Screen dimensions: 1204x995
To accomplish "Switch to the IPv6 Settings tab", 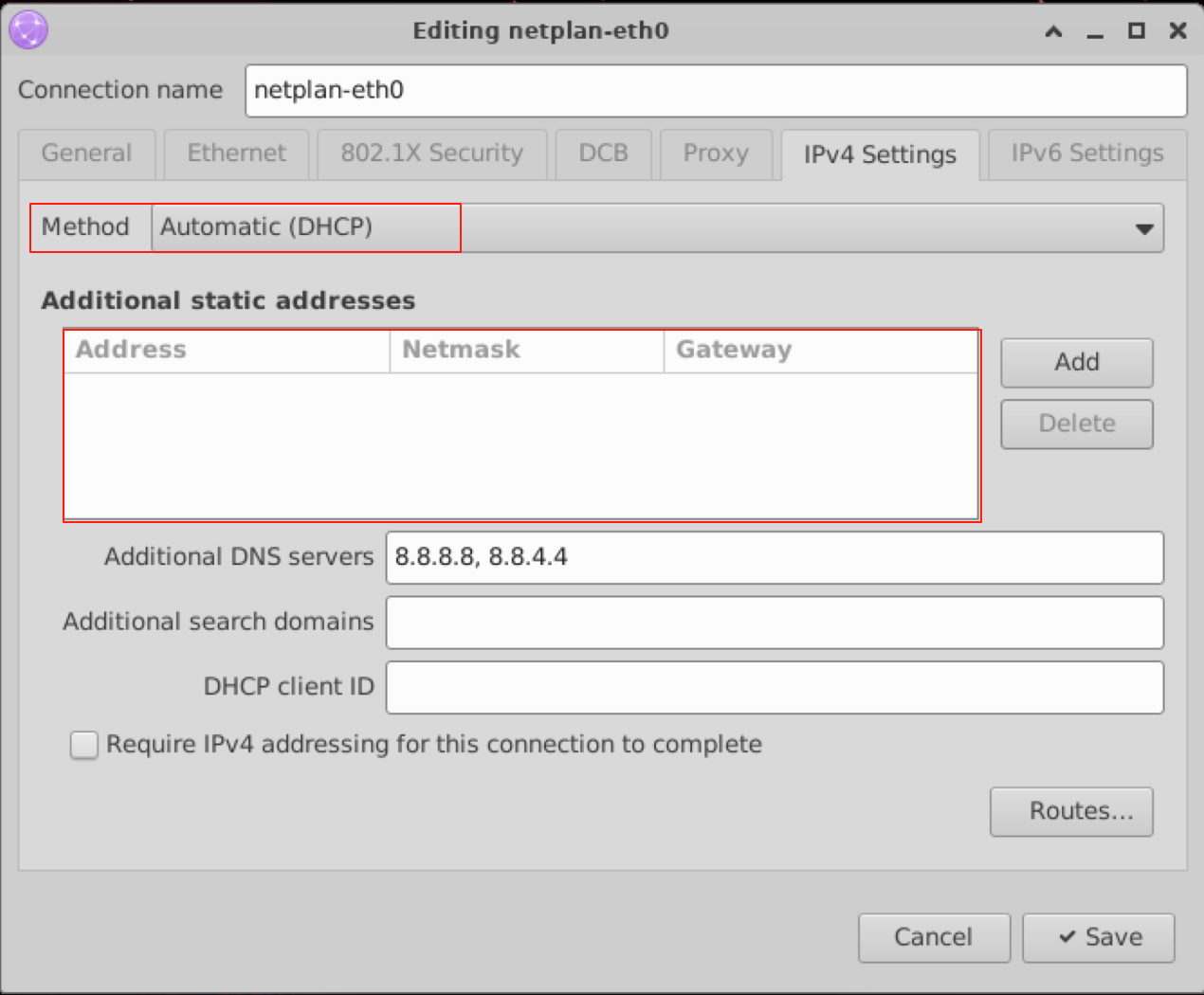I will coord(1087,154).
